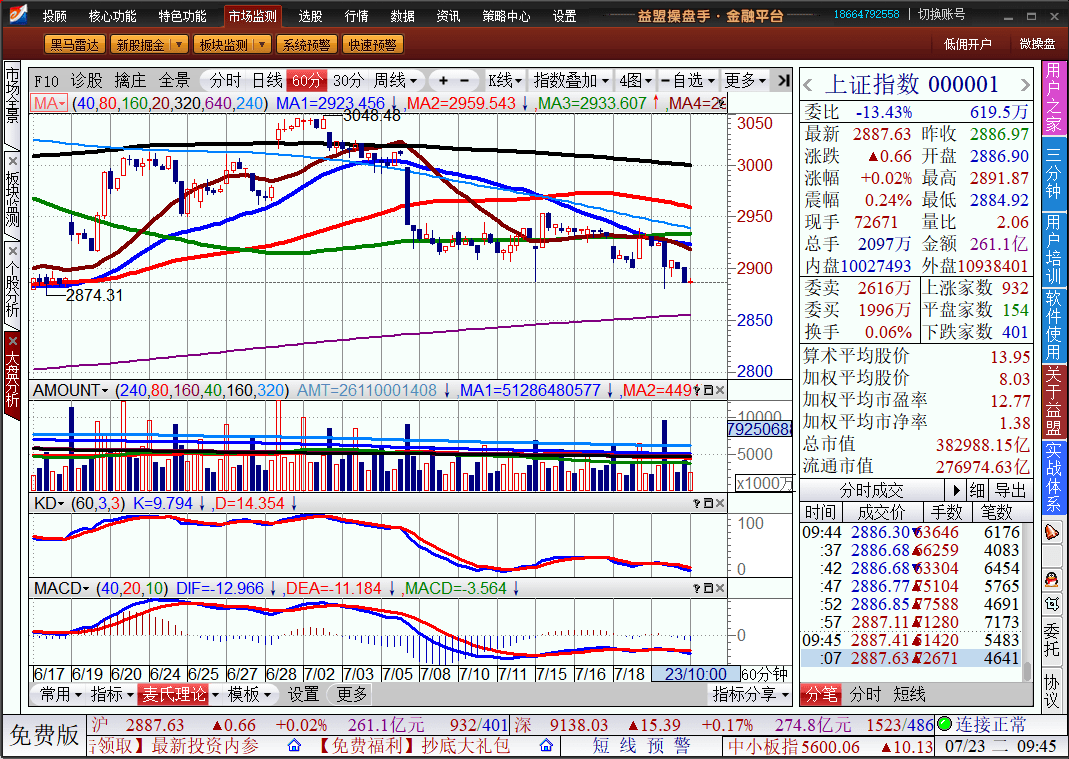Click the 细 detail button

coord(977,490)
